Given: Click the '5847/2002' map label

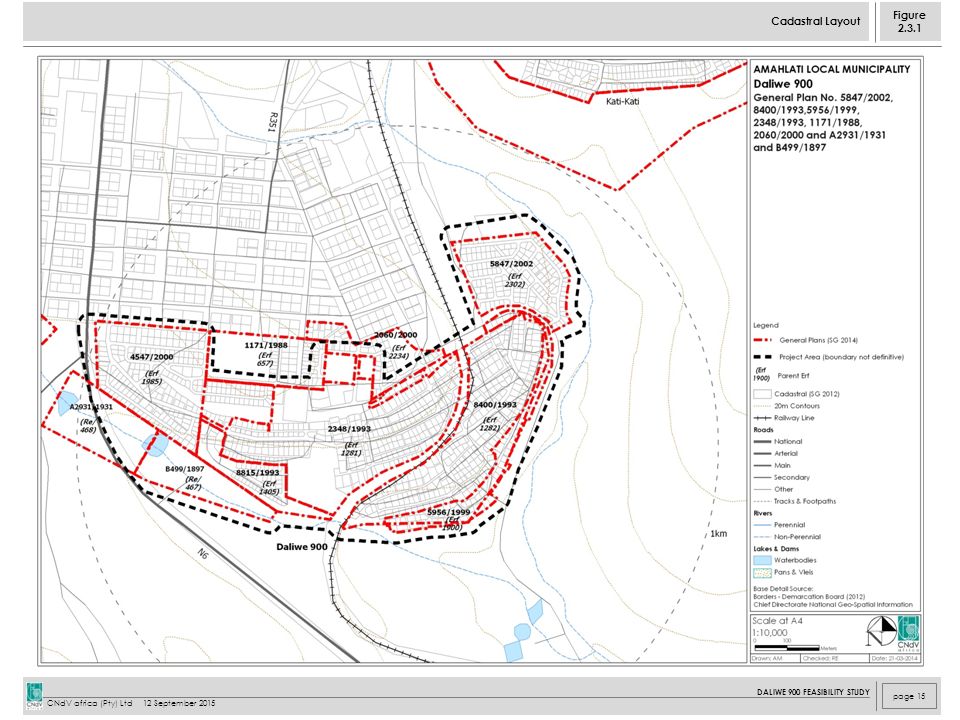Looking at the screenshot, I should coord(511,264).
